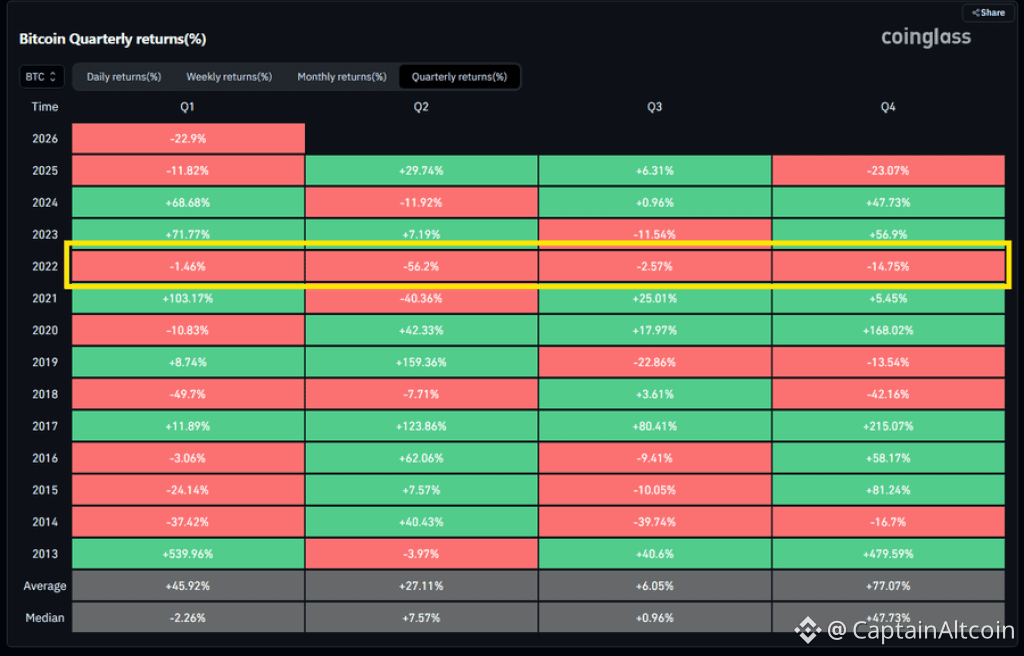The height and width of the screenshot is (656, 1024).
Task: Click the coinglass logo
Action: [926, 37]
